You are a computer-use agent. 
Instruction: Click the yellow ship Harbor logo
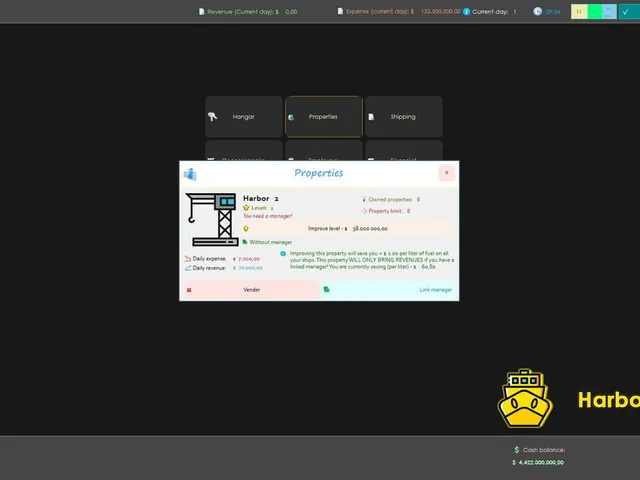tap(525, 398)
